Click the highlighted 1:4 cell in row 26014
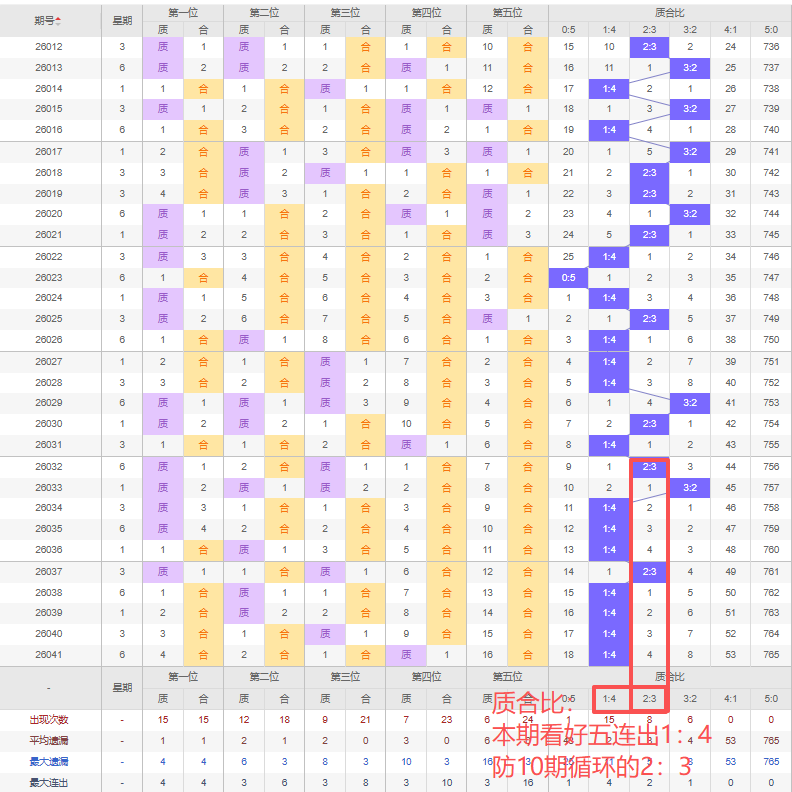Image resolution: width=792 pixels, height=792 pixels. (x=609, y=89)
